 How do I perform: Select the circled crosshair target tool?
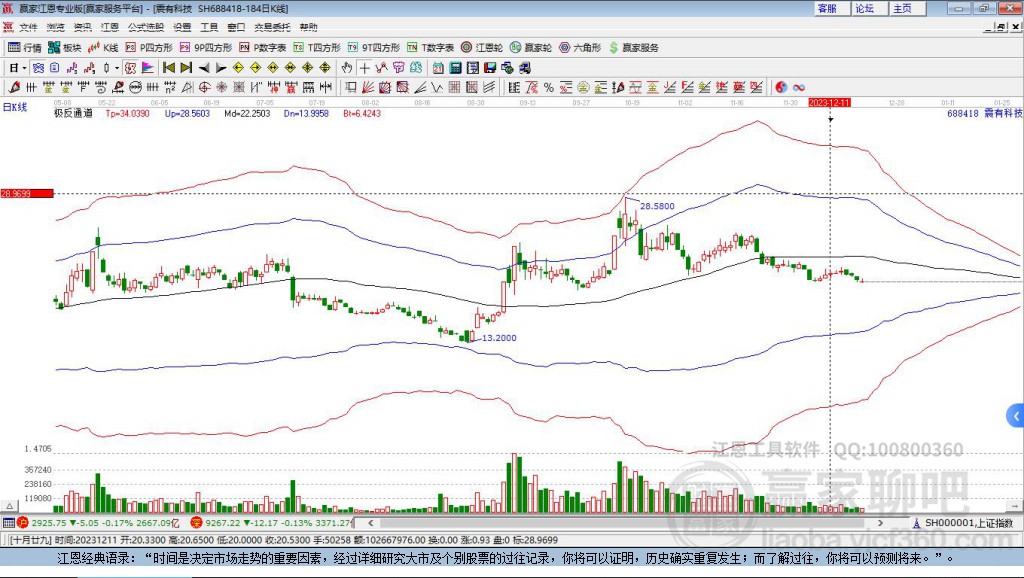(204, 88)
